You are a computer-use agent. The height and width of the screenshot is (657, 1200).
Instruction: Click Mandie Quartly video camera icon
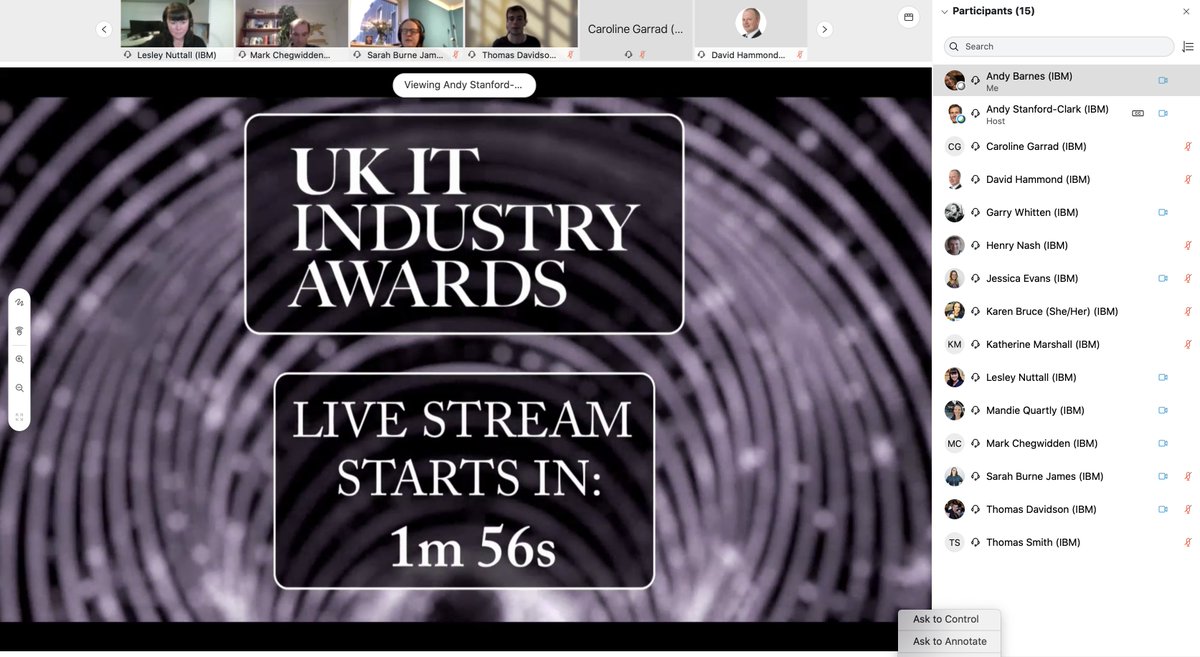tap(1163, 410)
